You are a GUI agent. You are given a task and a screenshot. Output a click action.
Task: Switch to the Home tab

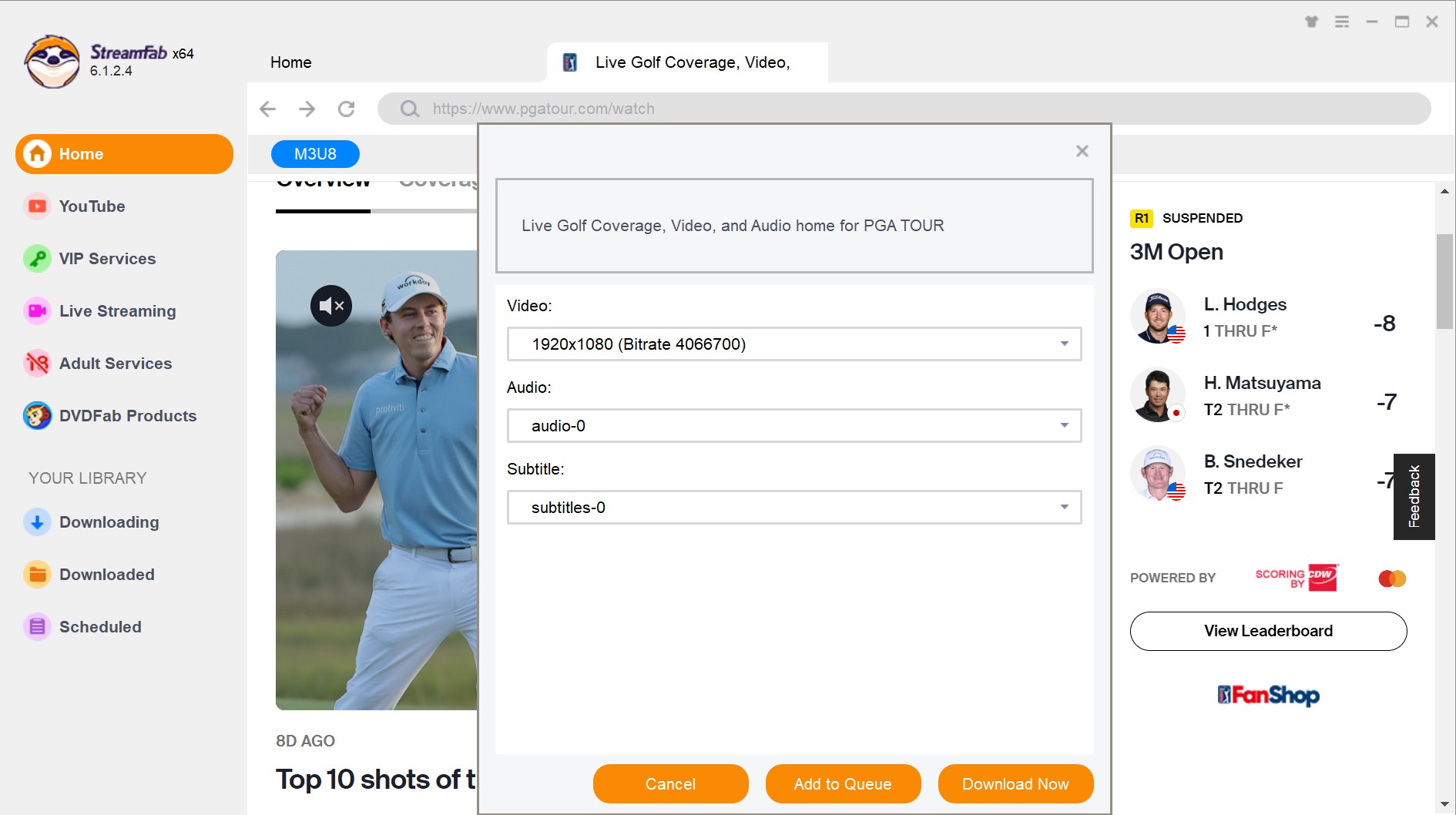click(291, 62)
